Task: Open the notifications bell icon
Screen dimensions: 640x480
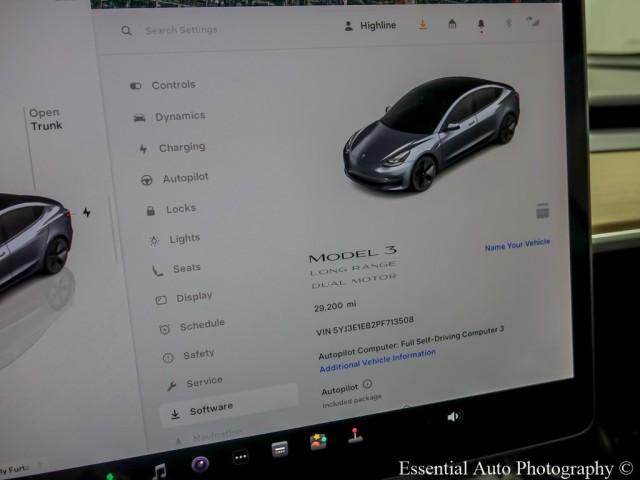Action: pos(480,24)
